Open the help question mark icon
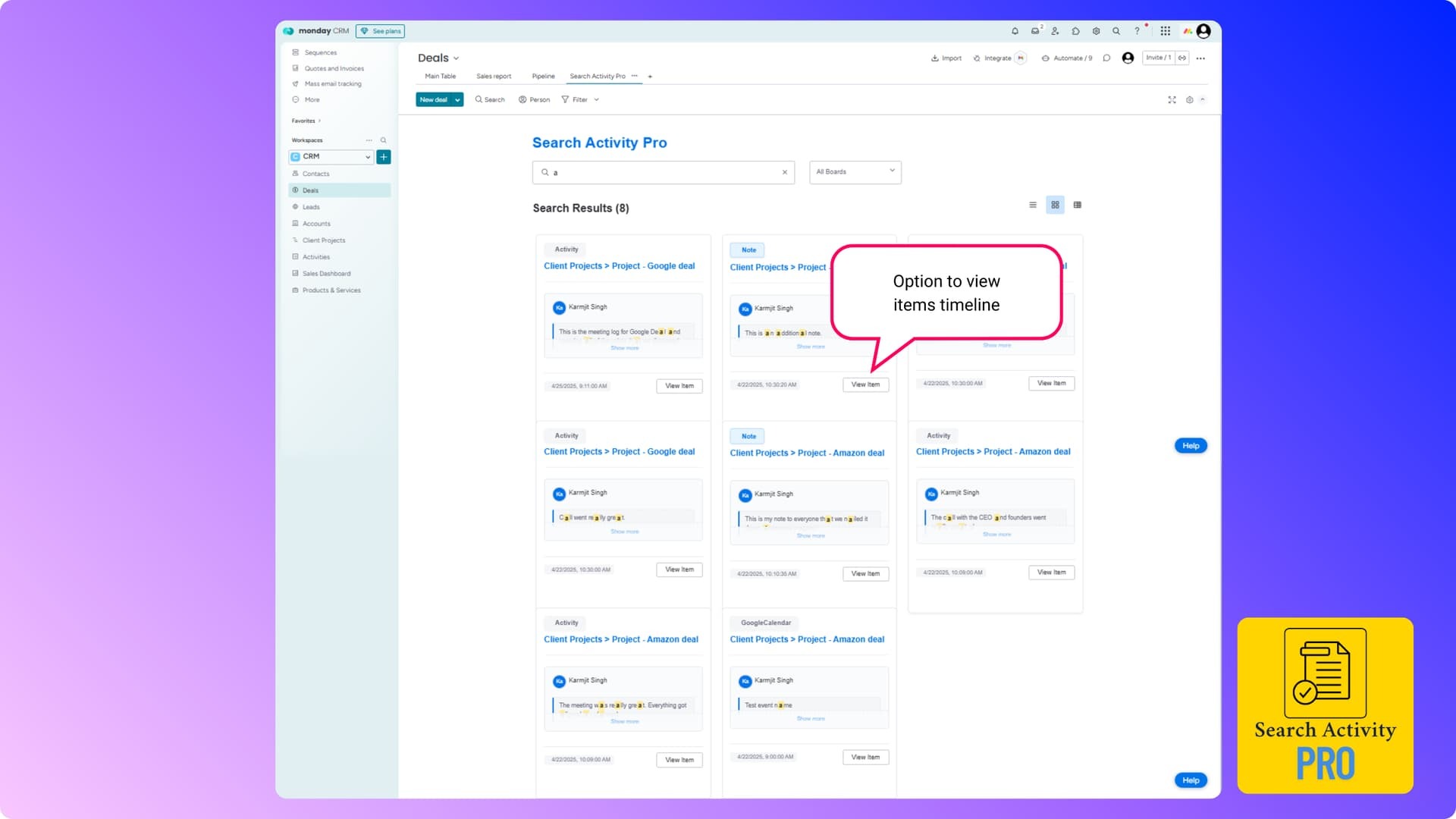 pos(1137,31)
